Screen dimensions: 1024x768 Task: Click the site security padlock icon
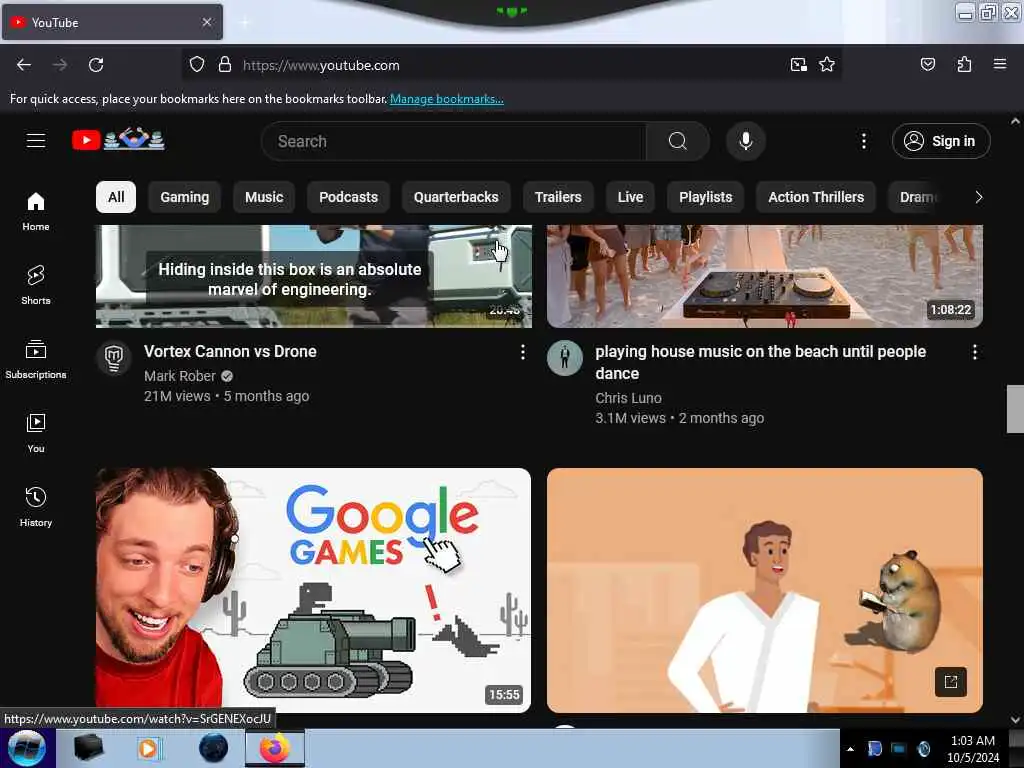(225, 65)
